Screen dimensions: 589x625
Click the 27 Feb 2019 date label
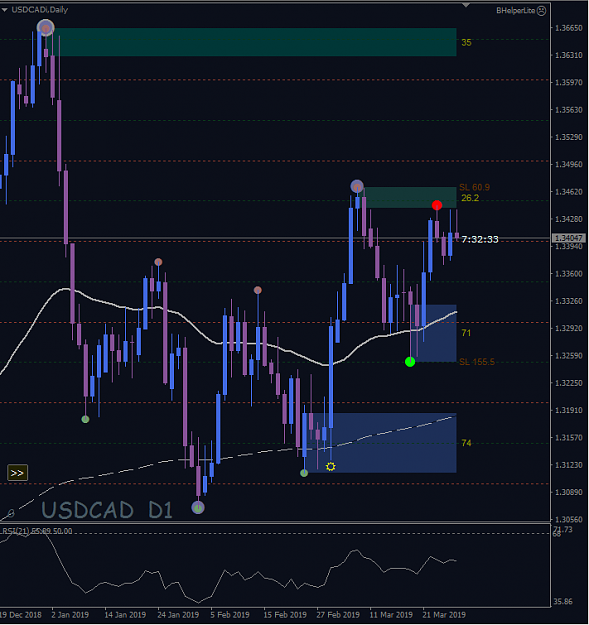coord(338,615)
